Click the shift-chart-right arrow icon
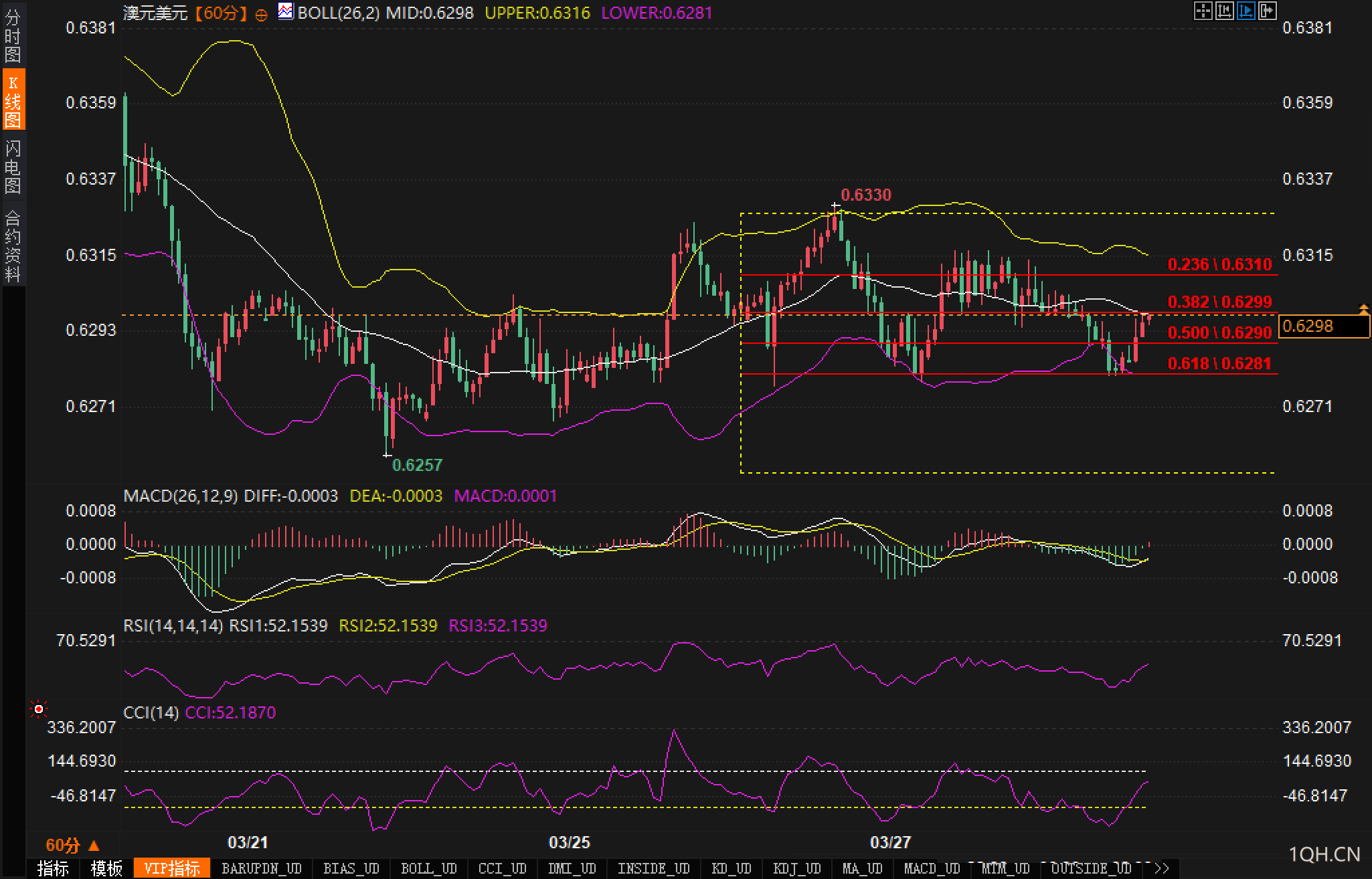This screenshot has width=1372, height=879. coord(1267,11)
